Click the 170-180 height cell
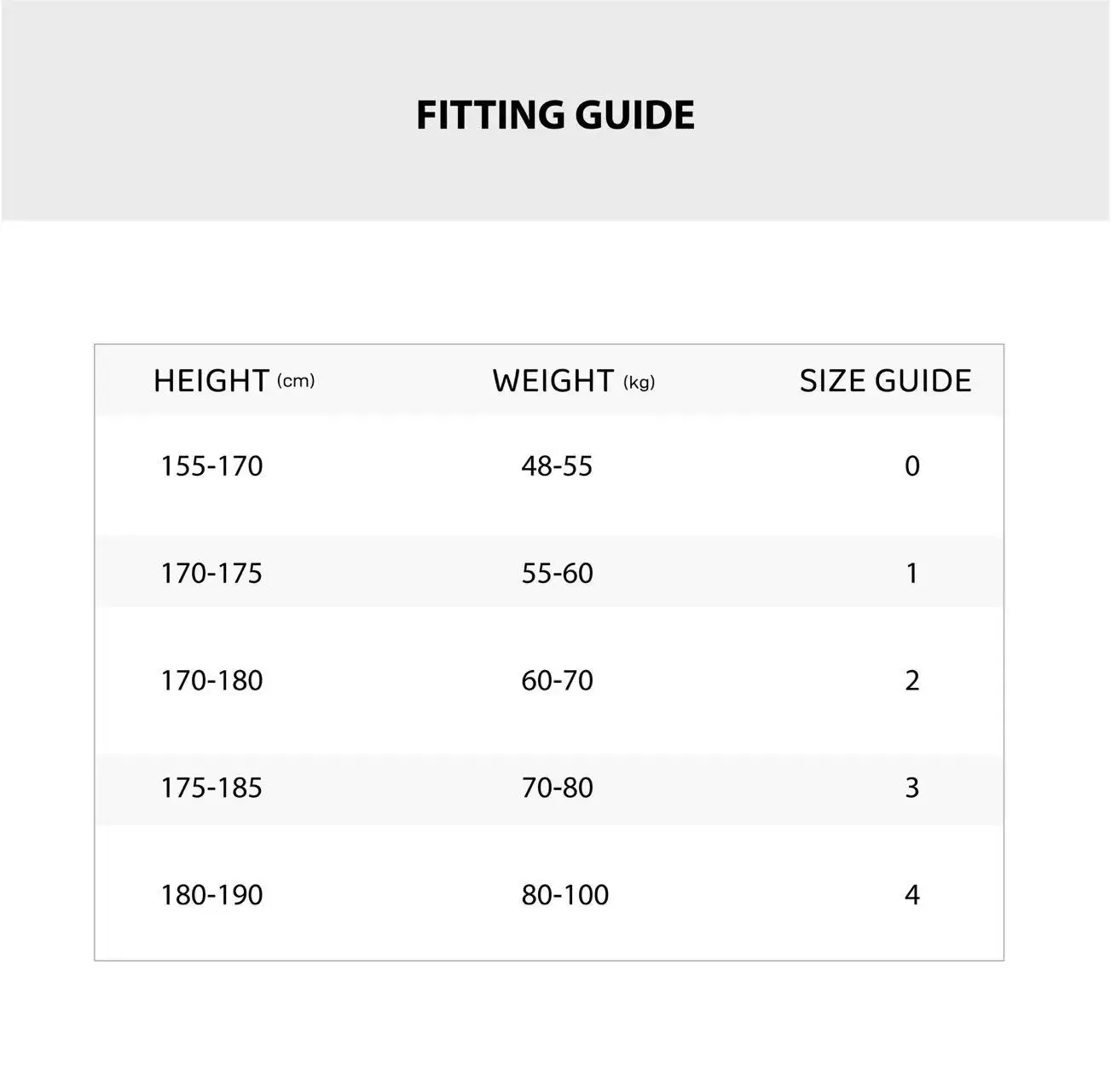1111x1092 pixels. pos(211,681)
